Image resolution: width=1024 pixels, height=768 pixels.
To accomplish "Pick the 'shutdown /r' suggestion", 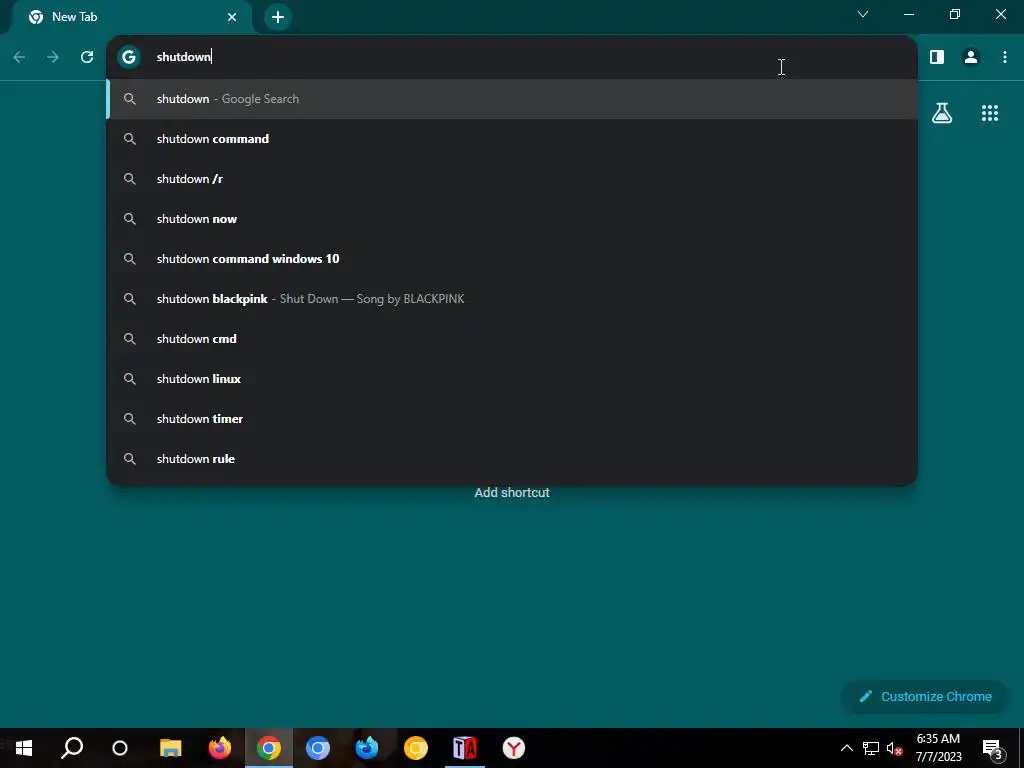I will [x=512, y=178].
